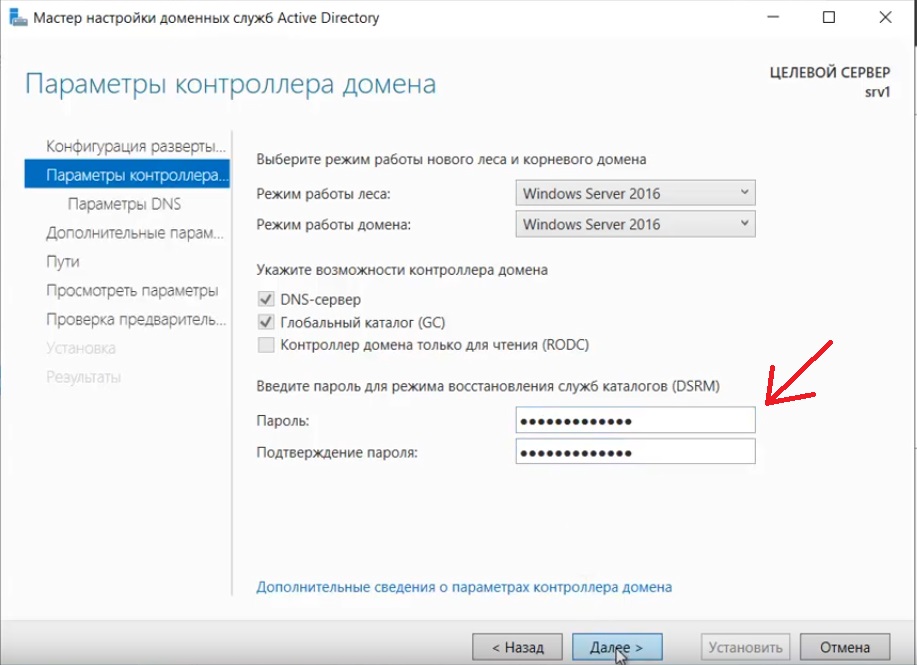
Task: Open Просмотреть параметры step
Action: click(x=132, y=291)
